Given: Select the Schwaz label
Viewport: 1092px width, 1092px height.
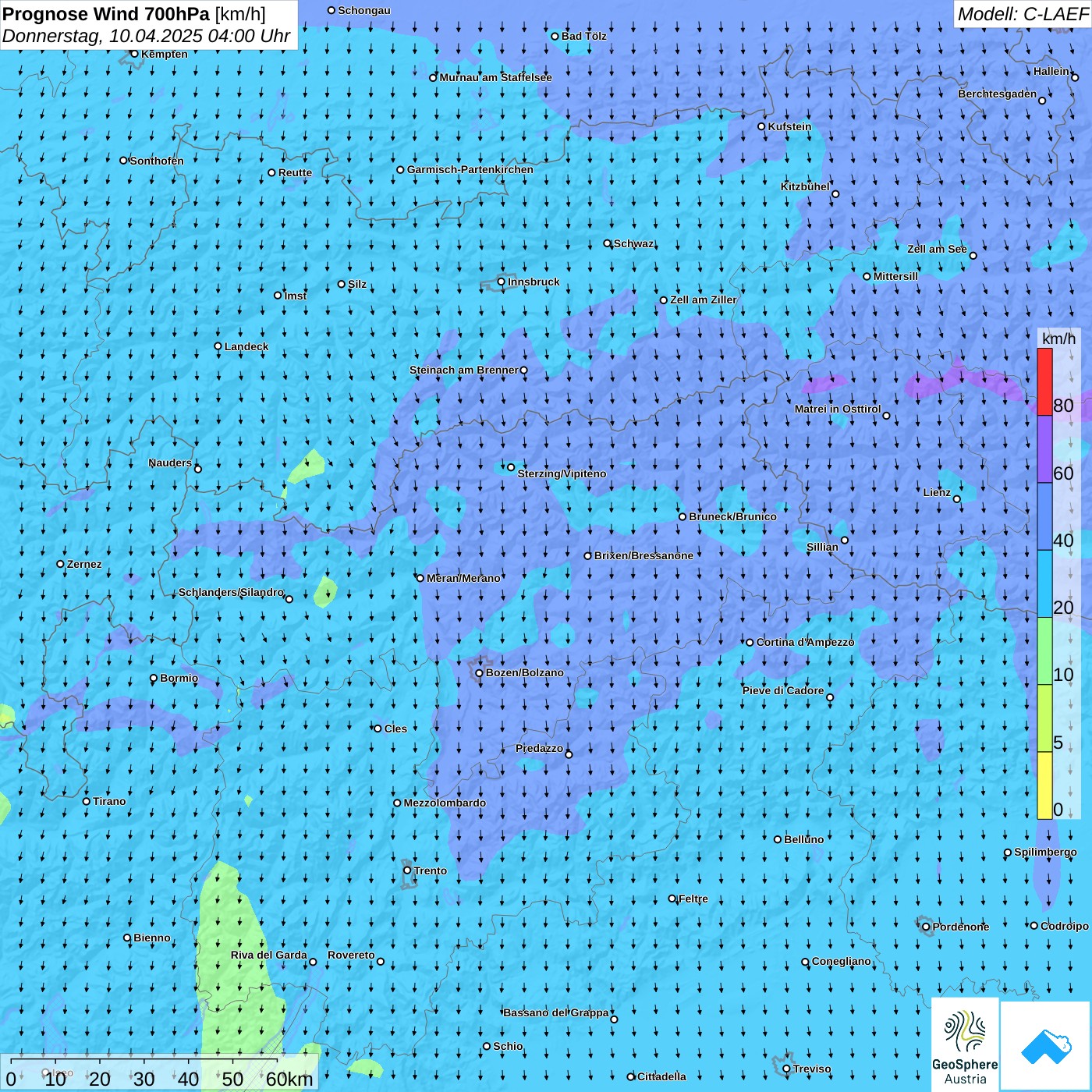Looking at the screenshot, I should 633,243.
